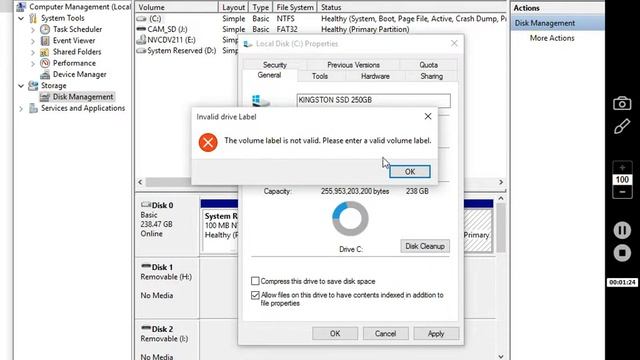640x360 pixels.
Task: Click the Disk Cleanup button
Action: click(x=425, y=246)
